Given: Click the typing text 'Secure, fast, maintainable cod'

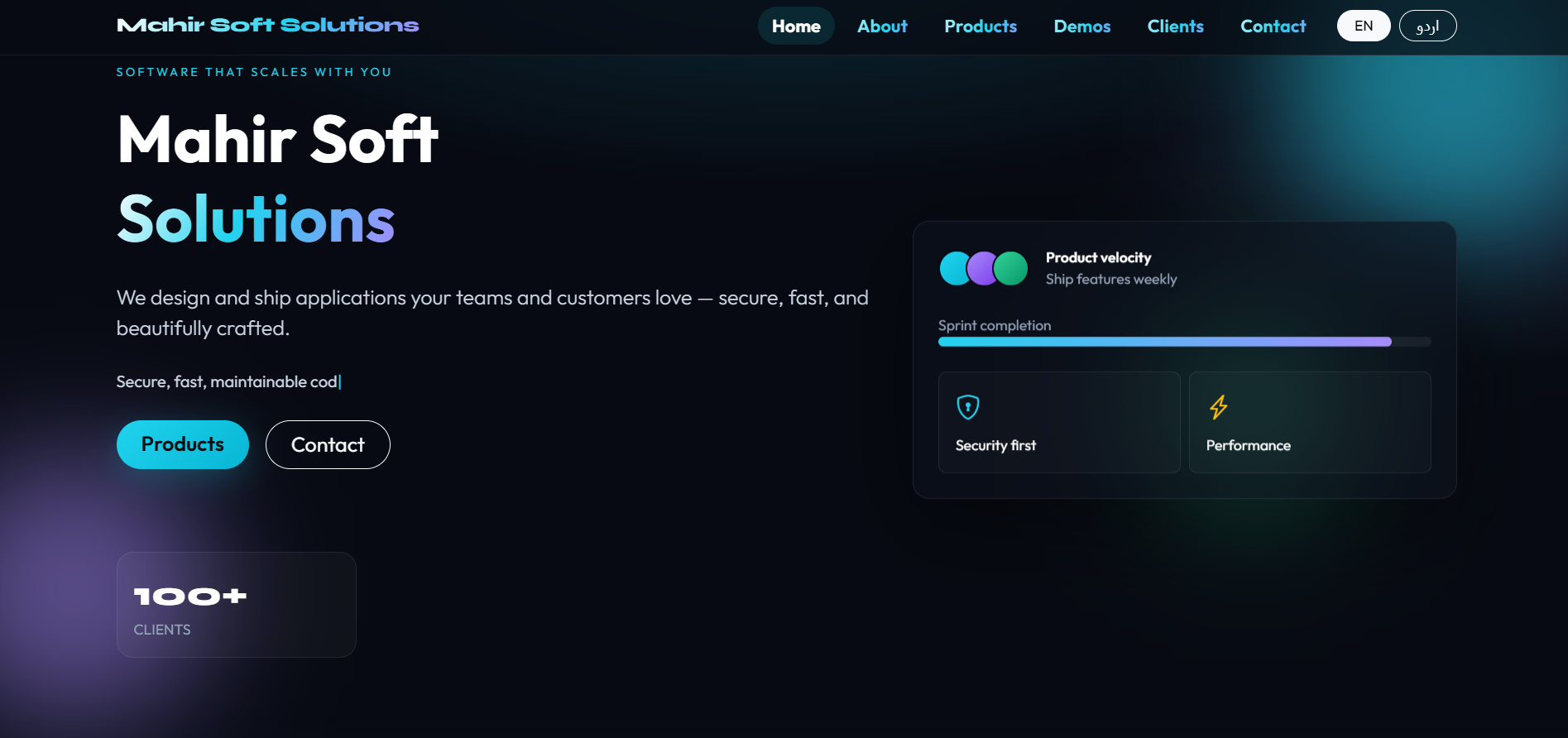Looking at the screenshot, I should [x=228, y=381].
